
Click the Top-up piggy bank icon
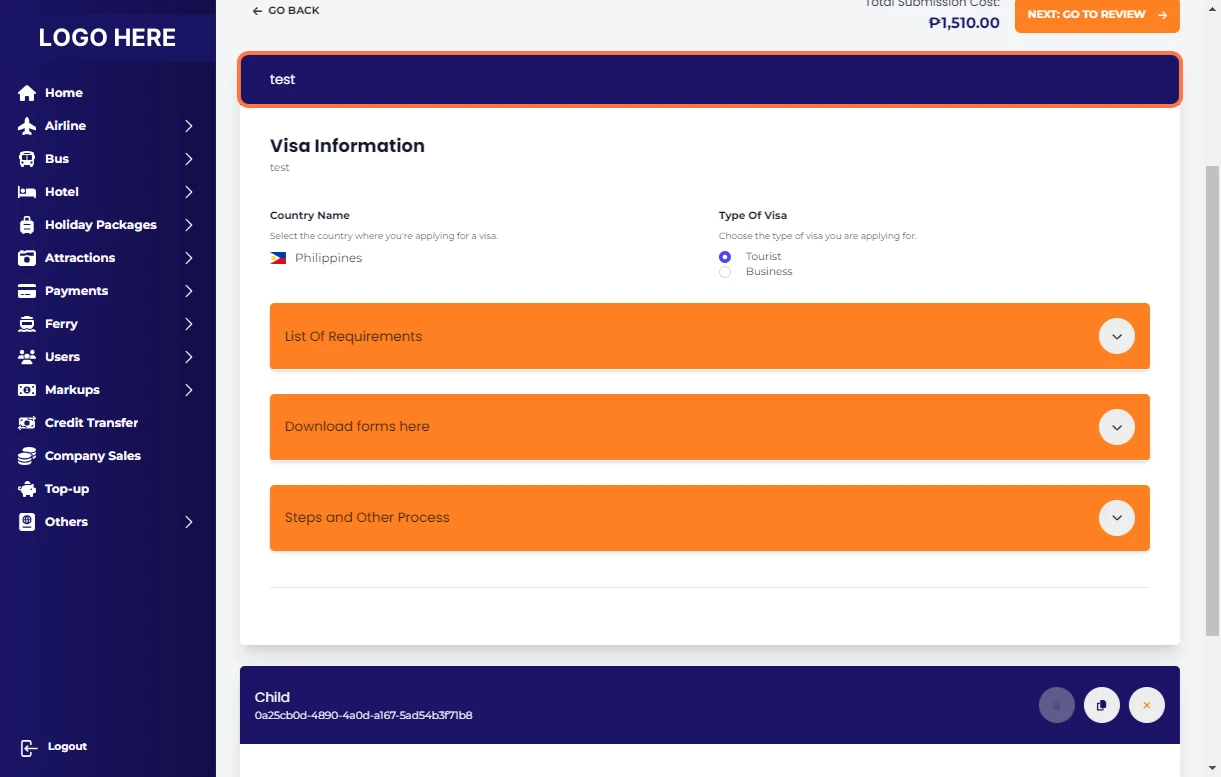coord(27,489)
